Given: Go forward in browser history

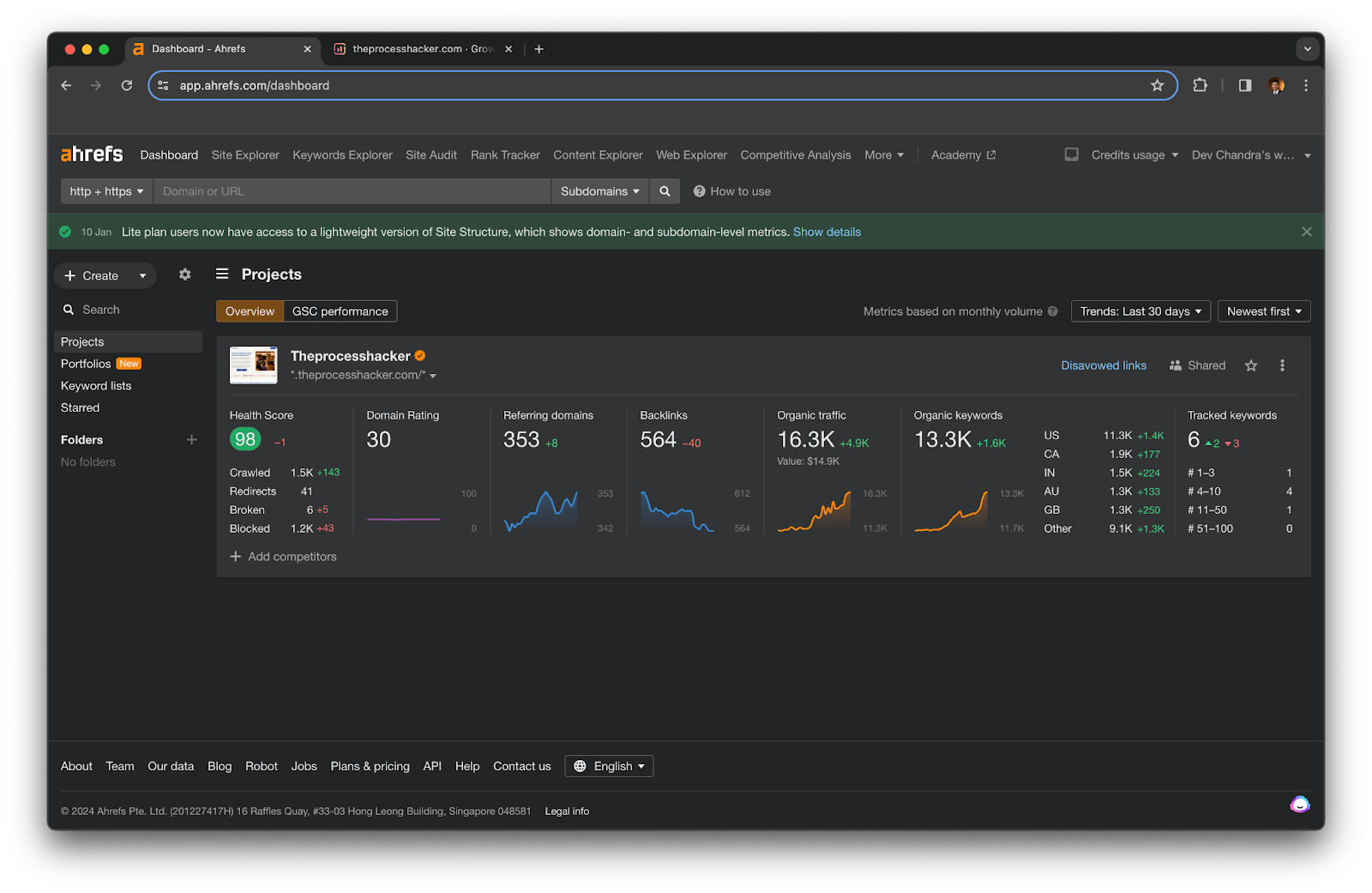Looking at the screenshot, I should point(96,85).
